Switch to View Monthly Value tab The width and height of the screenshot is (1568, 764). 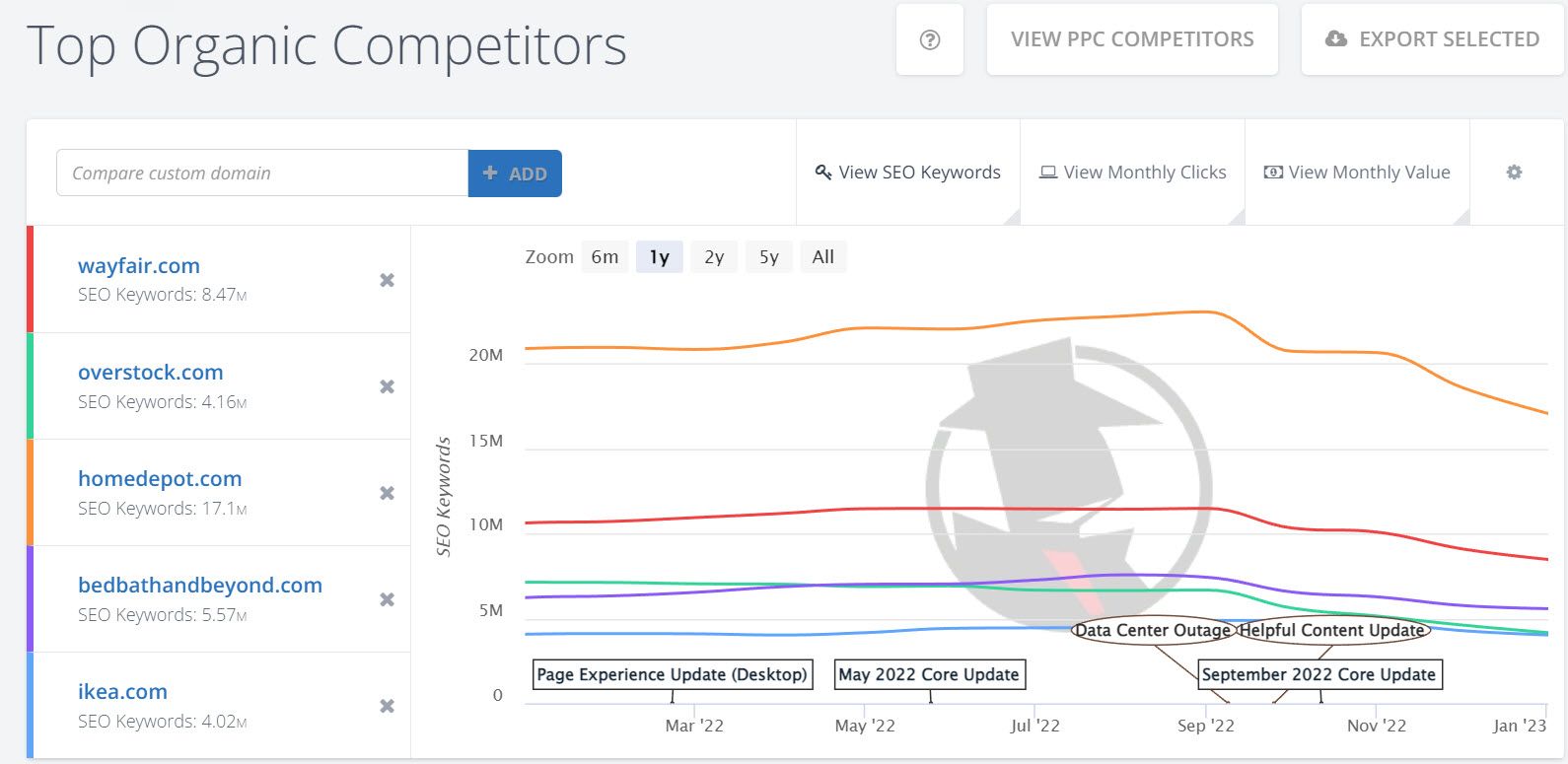(x=1358, y=173)
